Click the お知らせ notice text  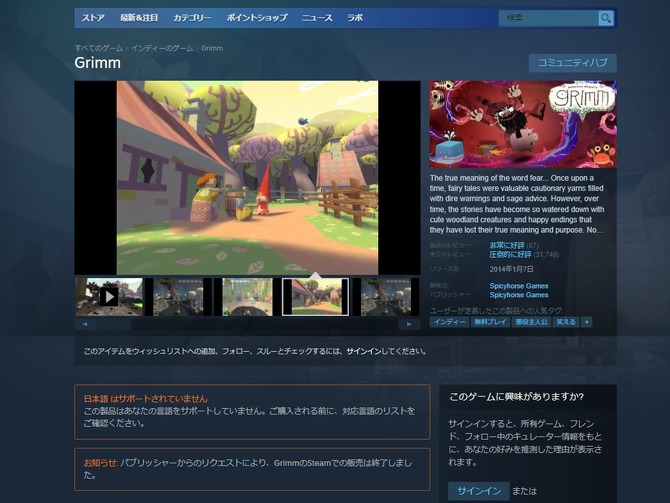coord(248,469)
